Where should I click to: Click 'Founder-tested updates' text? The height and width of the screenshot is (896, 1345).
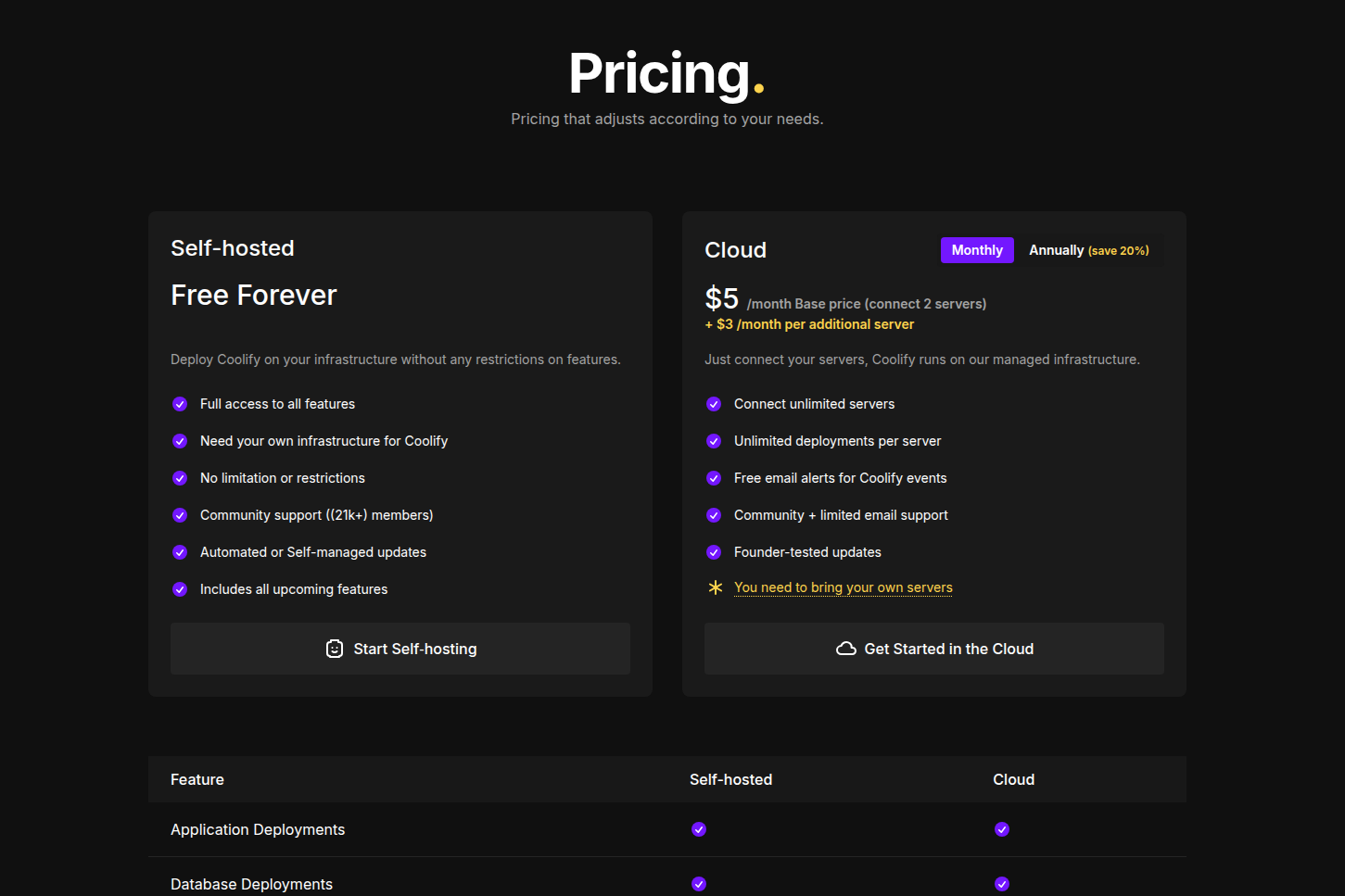click(808, 552)
